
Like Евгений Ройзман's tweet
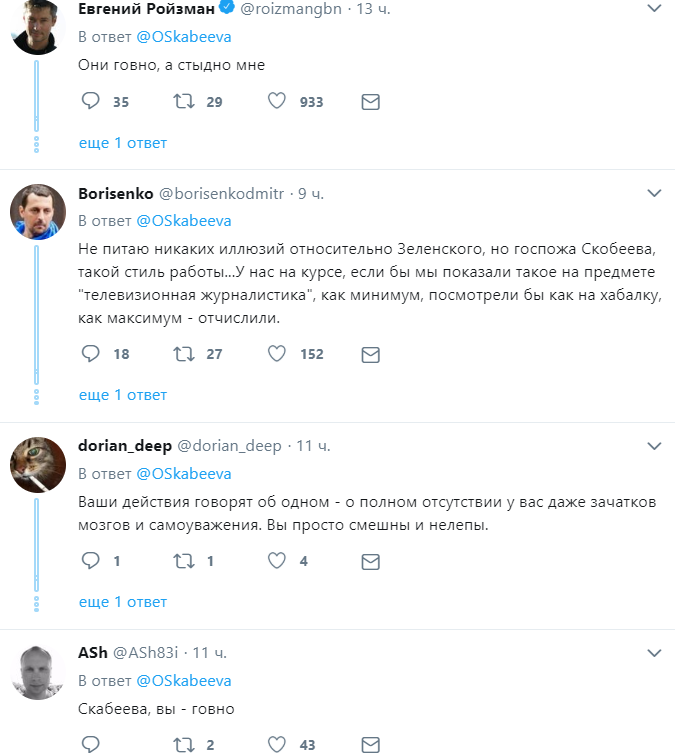278,102
